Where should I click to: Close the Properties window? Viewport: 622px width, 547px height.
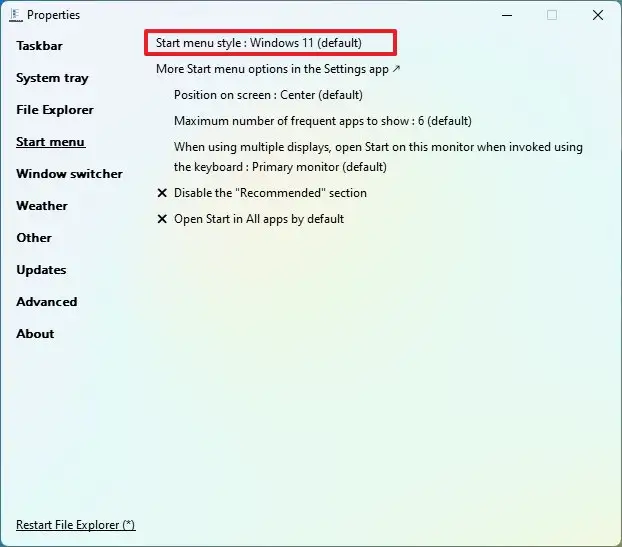pyautogui.click(x=597, y=15)
